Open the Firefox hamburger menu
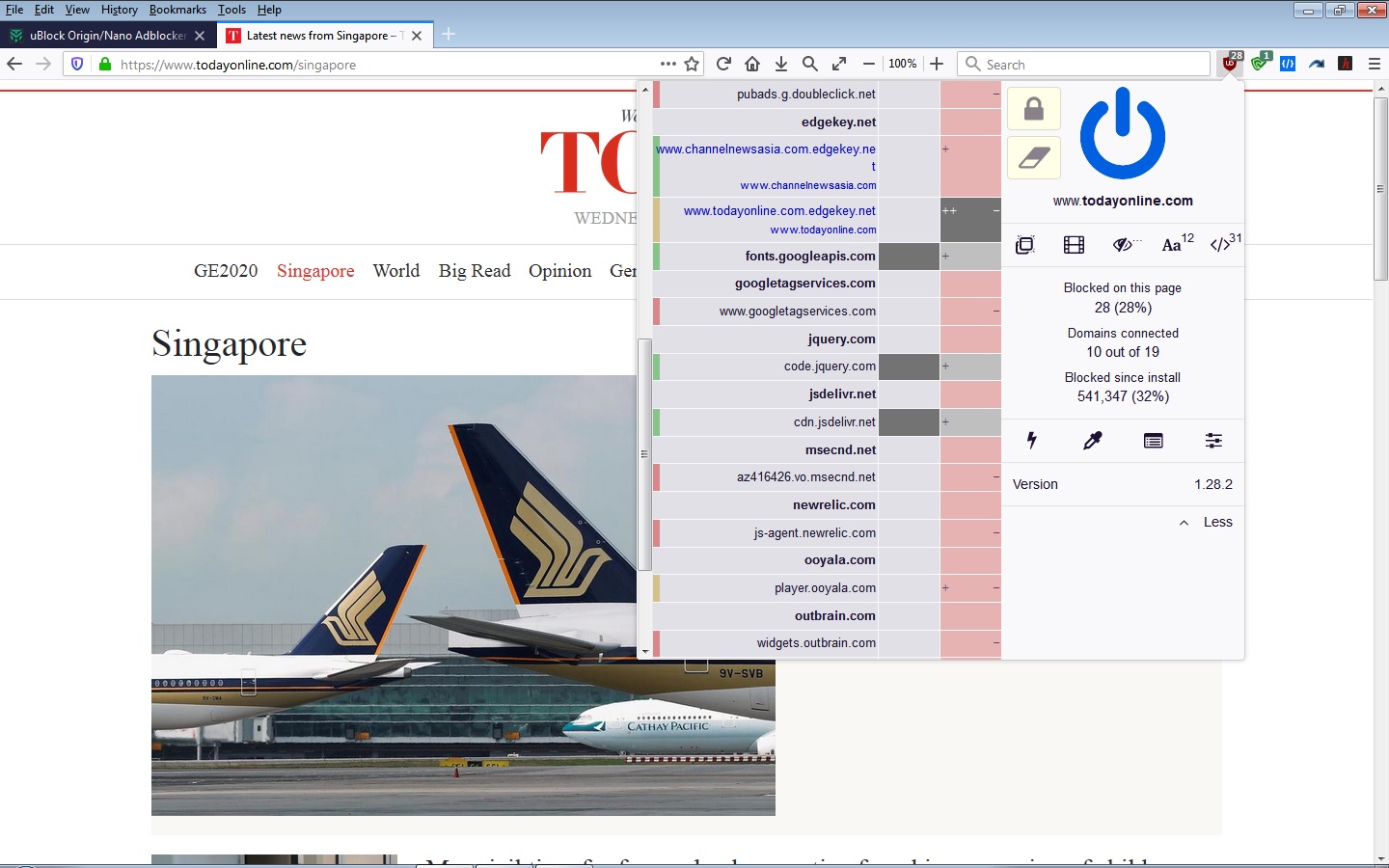Viewport: 1389px width, 868px height. 1375,64
